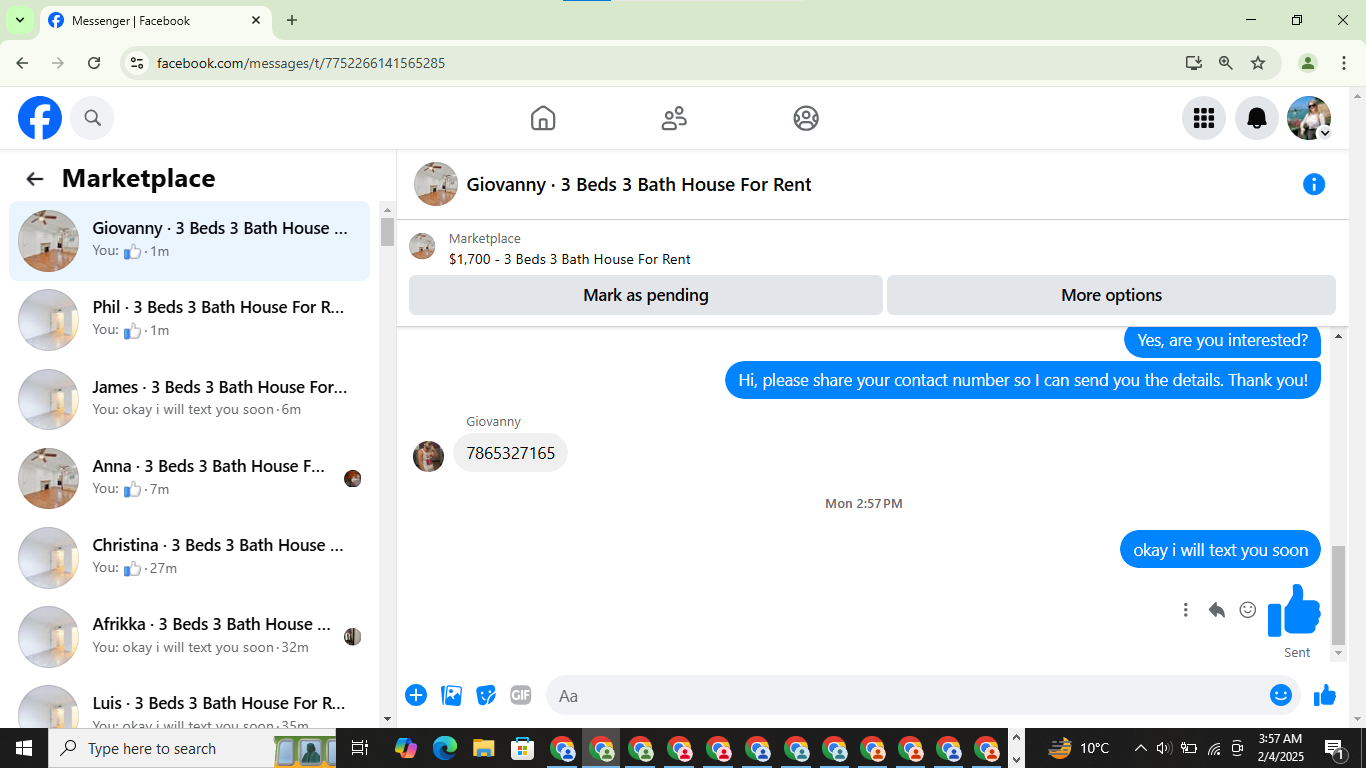Open the Windows Start menu
1366x768 pixels.
[24, 748]
